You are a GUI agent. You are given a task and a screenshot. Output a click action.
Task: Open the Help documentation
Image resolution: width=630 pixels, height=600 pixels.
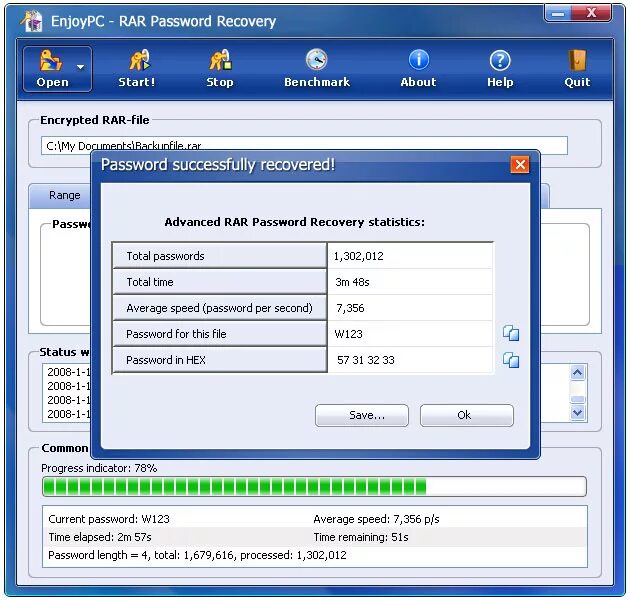coord(500,69)
